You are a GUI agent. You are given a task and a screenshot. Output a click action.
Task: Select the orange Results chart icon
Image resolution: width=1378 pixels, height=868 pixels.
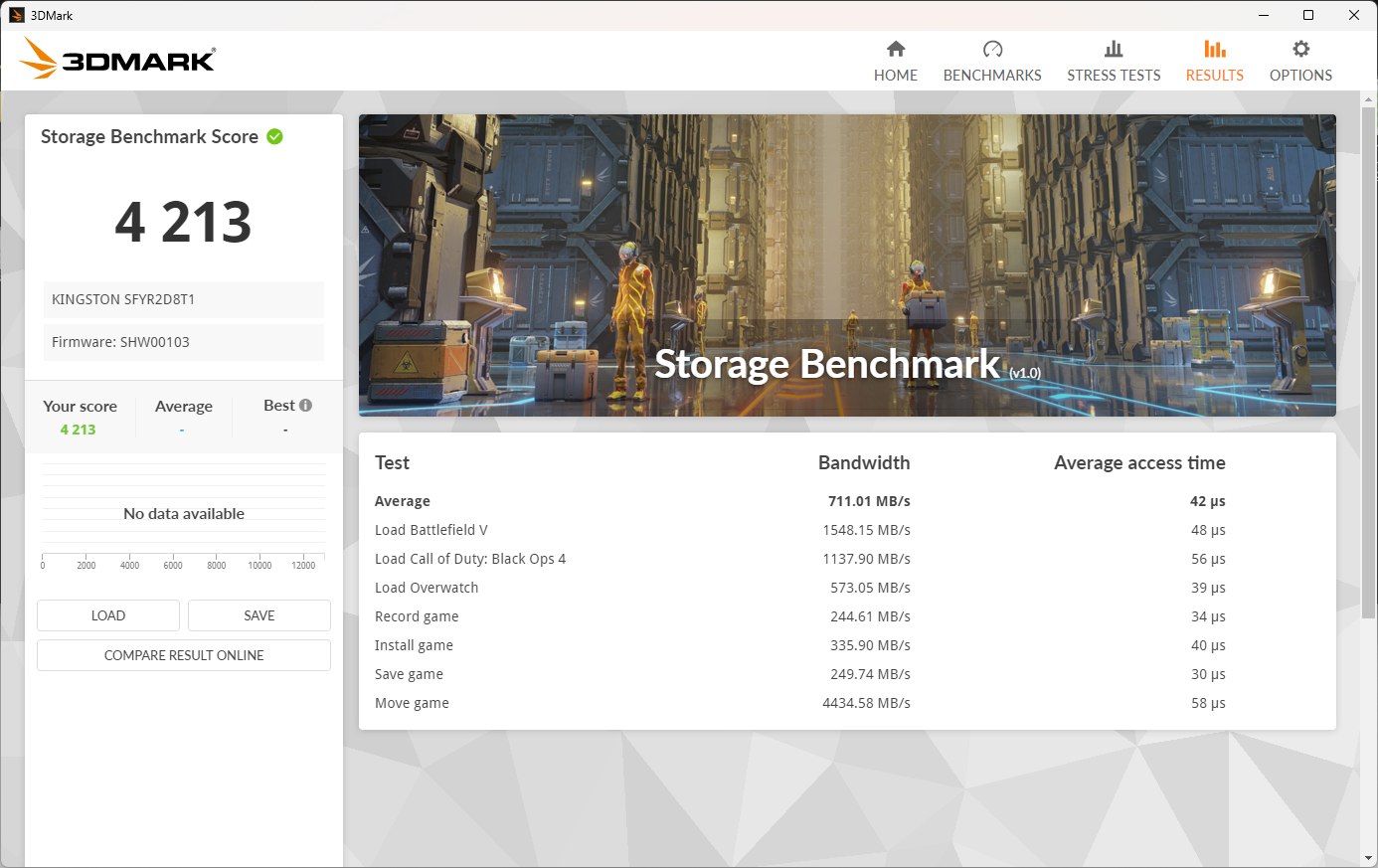[x=1214, y=49]
